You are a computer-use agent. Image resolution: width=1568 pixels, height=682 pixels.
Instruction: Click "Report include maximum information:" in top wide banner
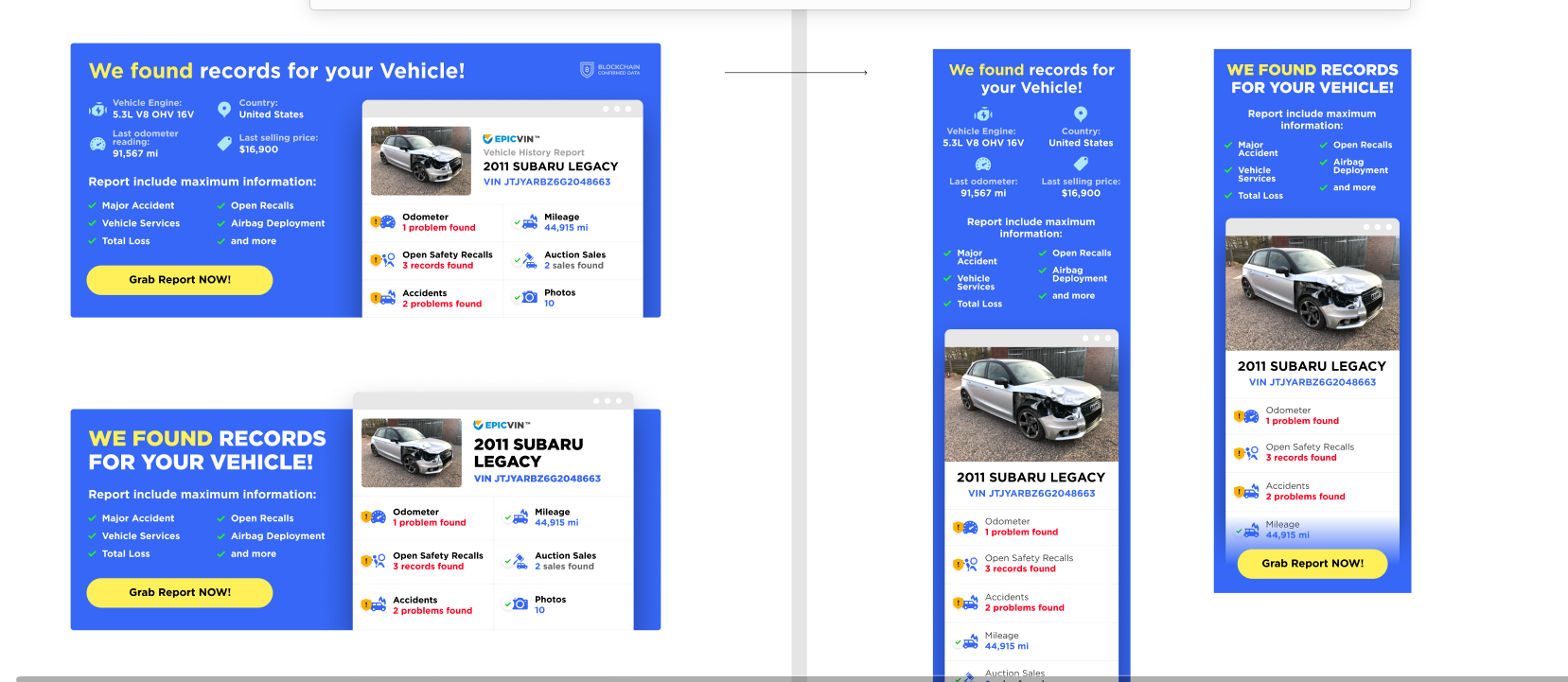point(203,182)
